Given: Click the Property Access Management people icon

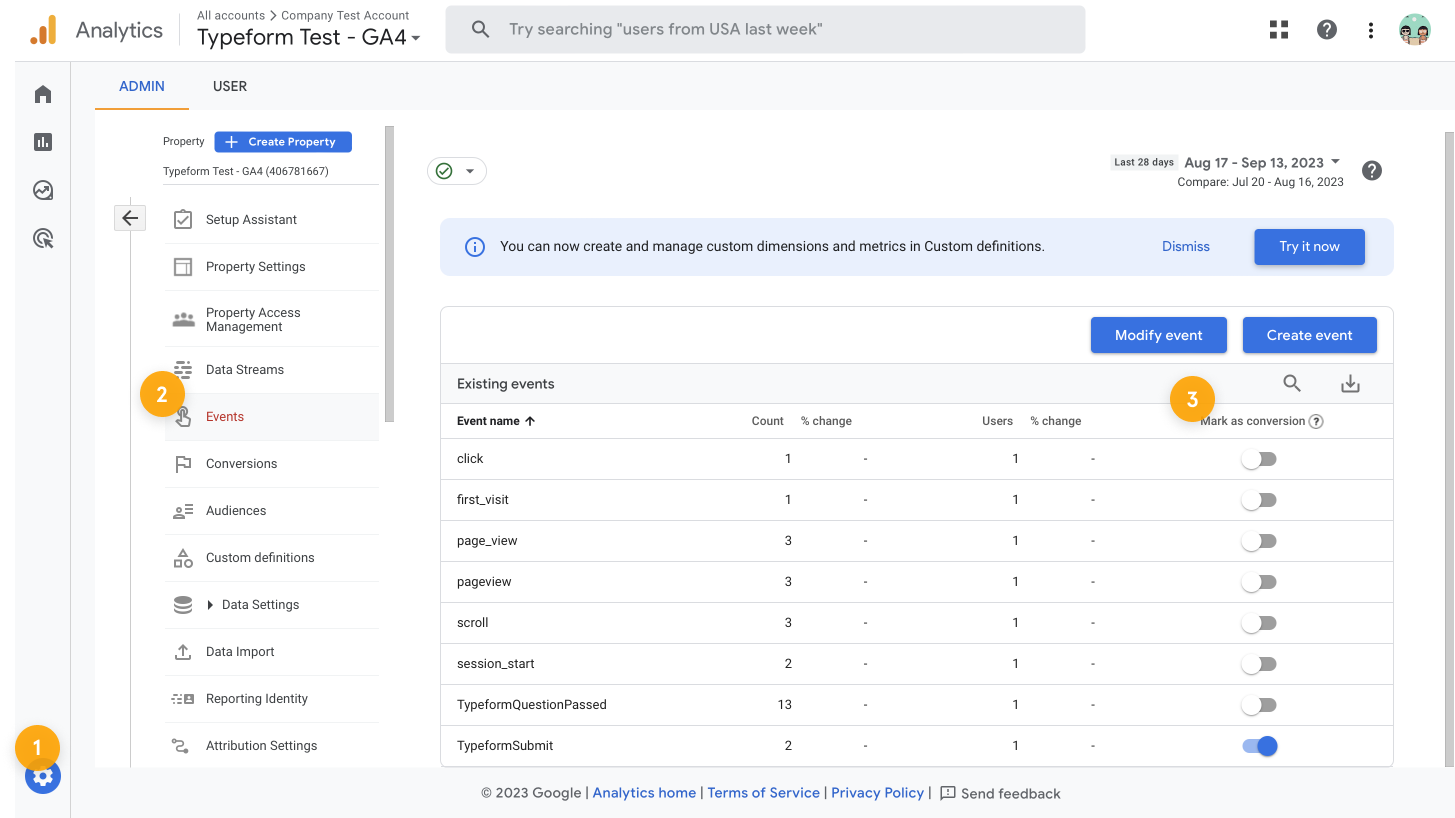Looking at the screenshot, I should point(183,319).
